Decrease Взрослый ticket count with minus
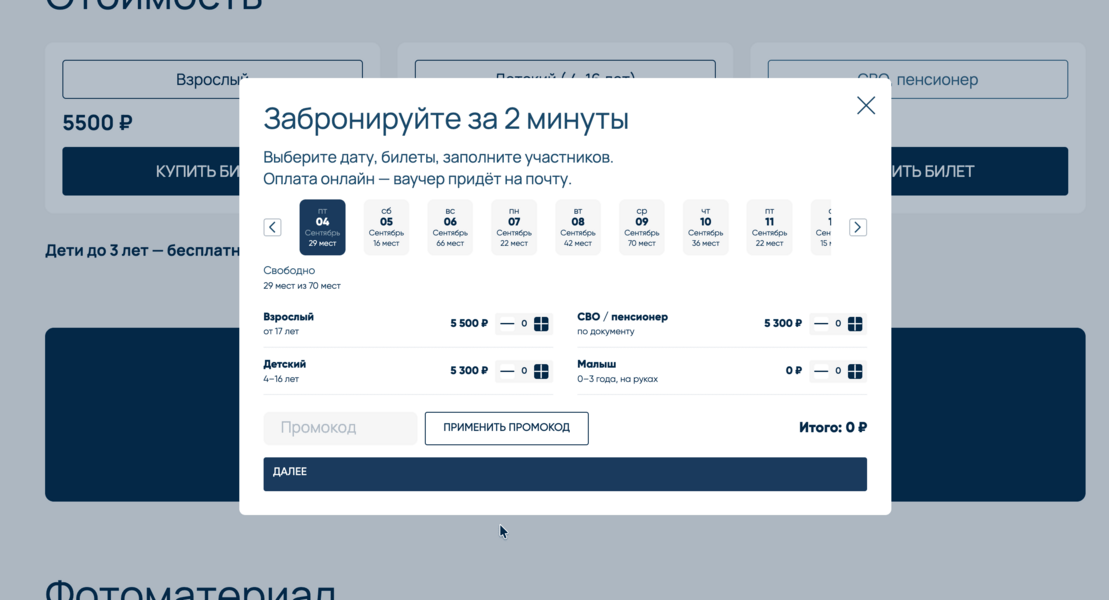 507,323
